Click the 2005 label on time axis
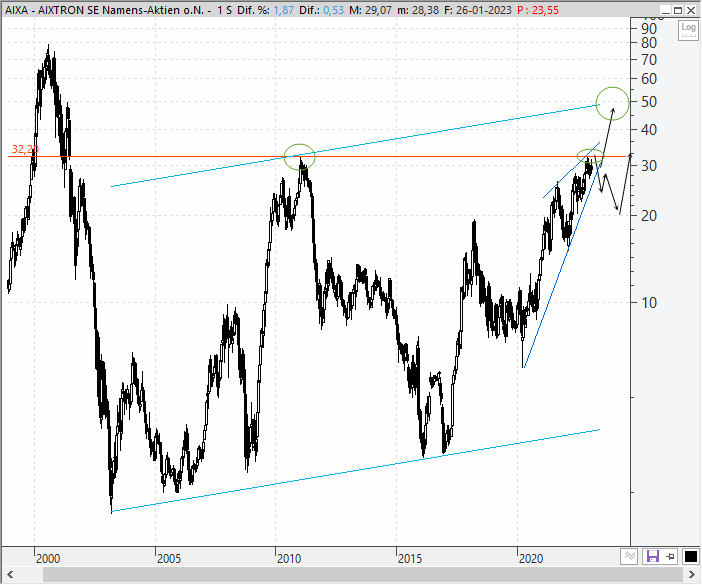The height and width of the screenshot is (585, 702). tap(169, 559)
